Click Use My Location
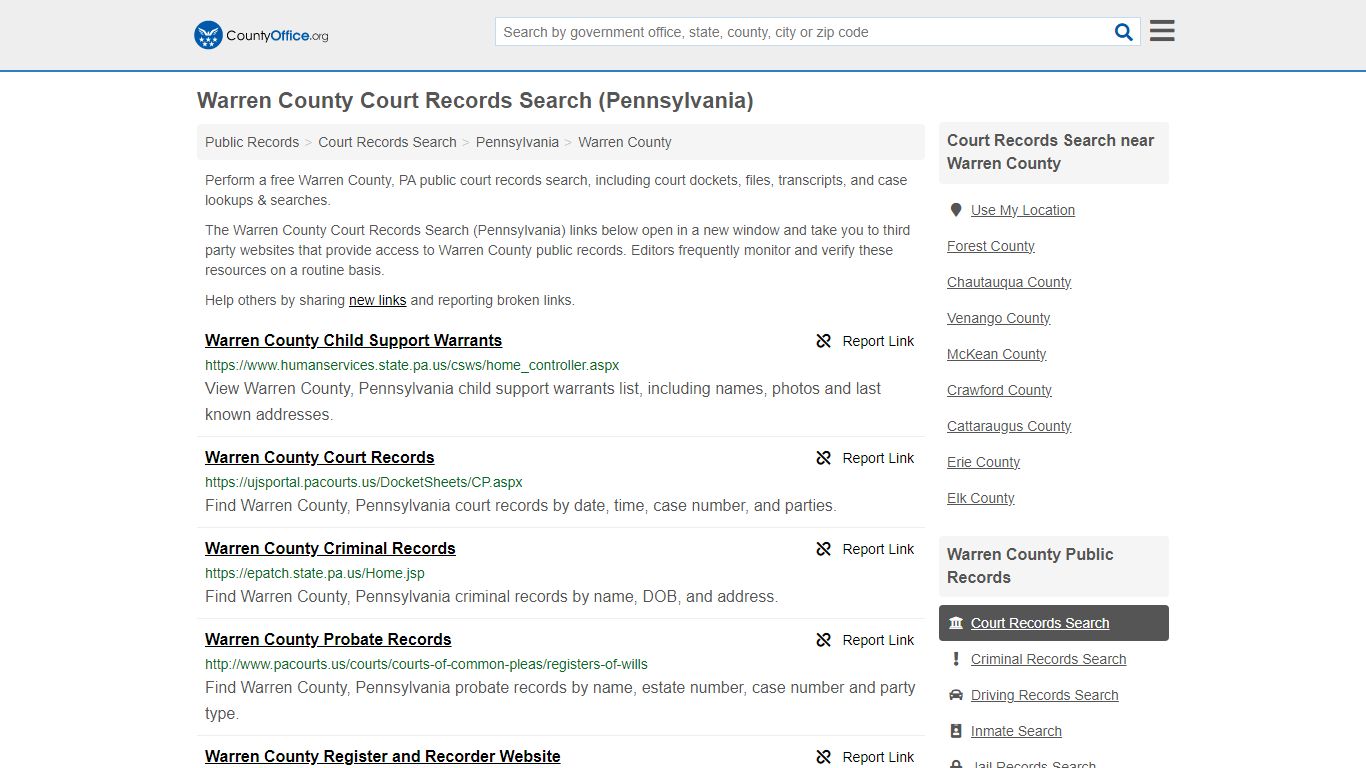 click(1023, 210)
